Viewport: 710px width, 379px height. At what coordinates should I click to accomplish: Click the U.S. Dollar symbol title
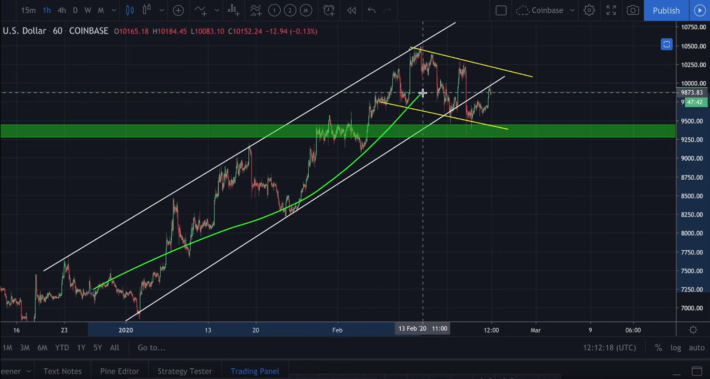(24, 31)
